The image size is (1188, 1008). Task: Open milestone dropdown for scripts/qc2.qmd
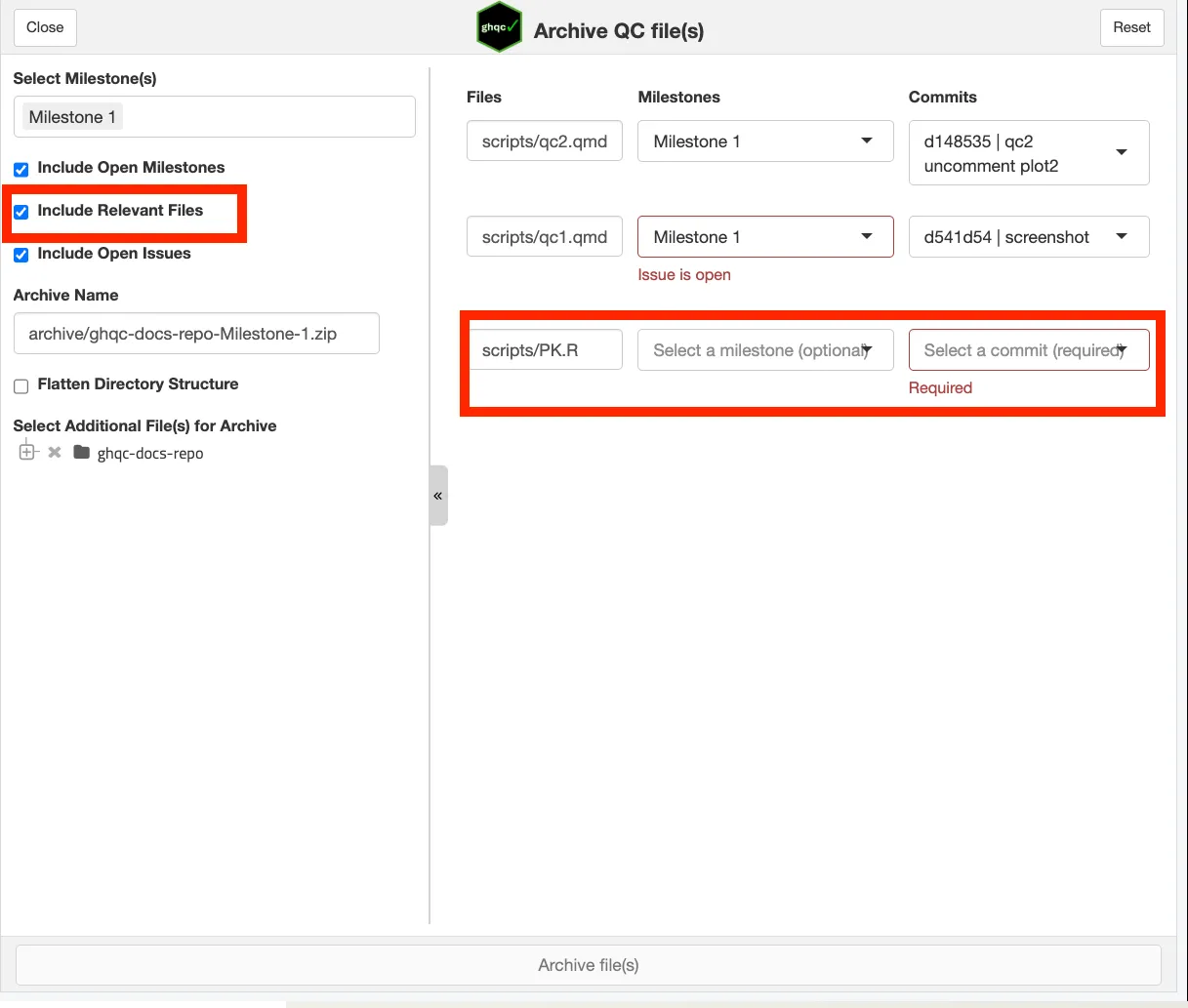(764, 141)
